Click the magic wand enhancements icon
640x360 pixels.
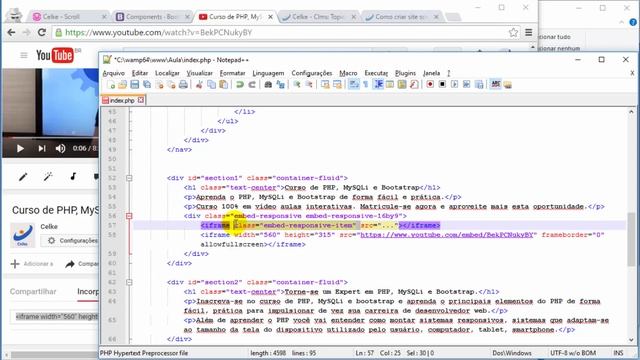(x=48, y=177)
